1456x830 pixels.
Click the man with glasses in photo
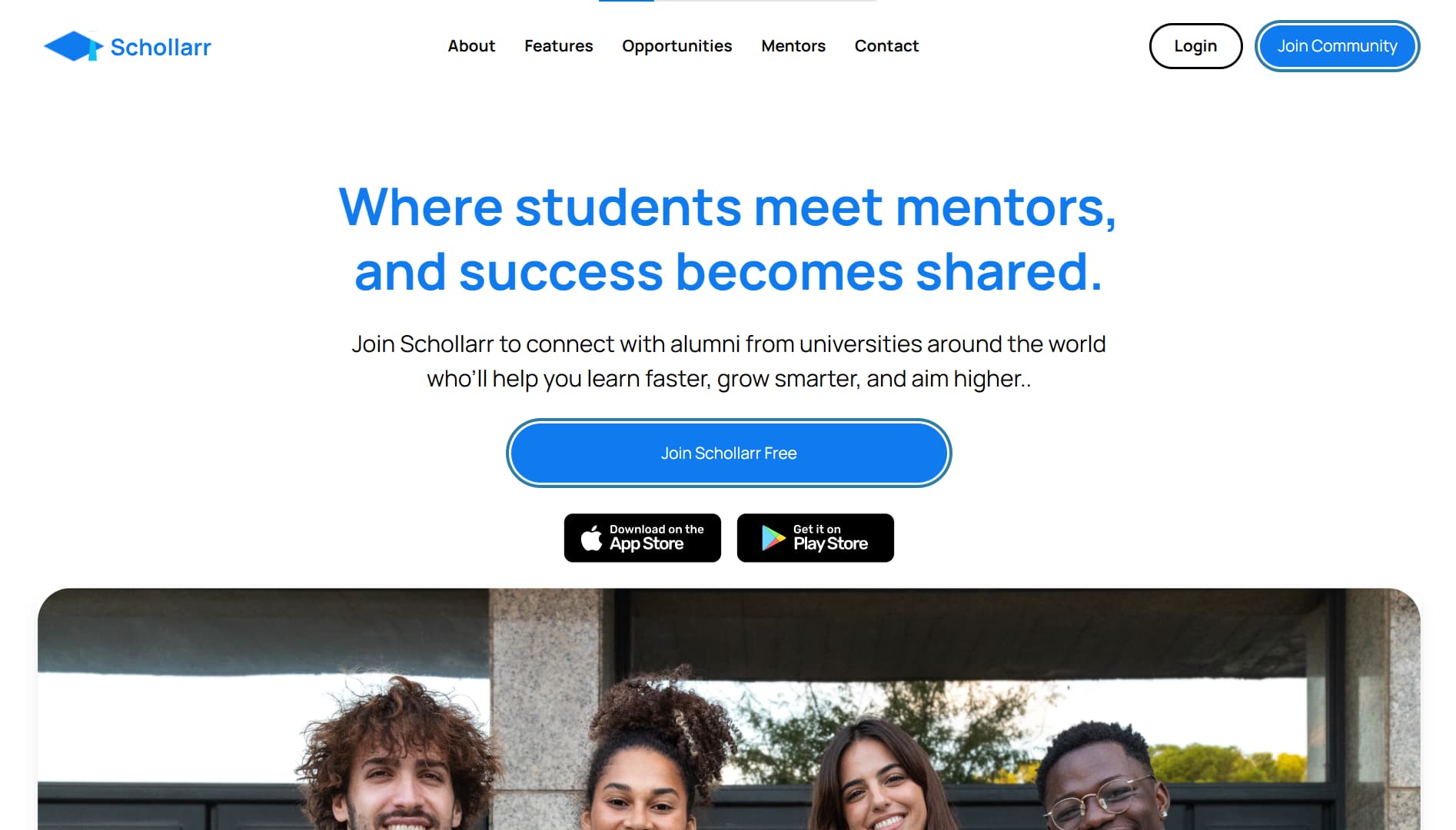[1099, 778]
